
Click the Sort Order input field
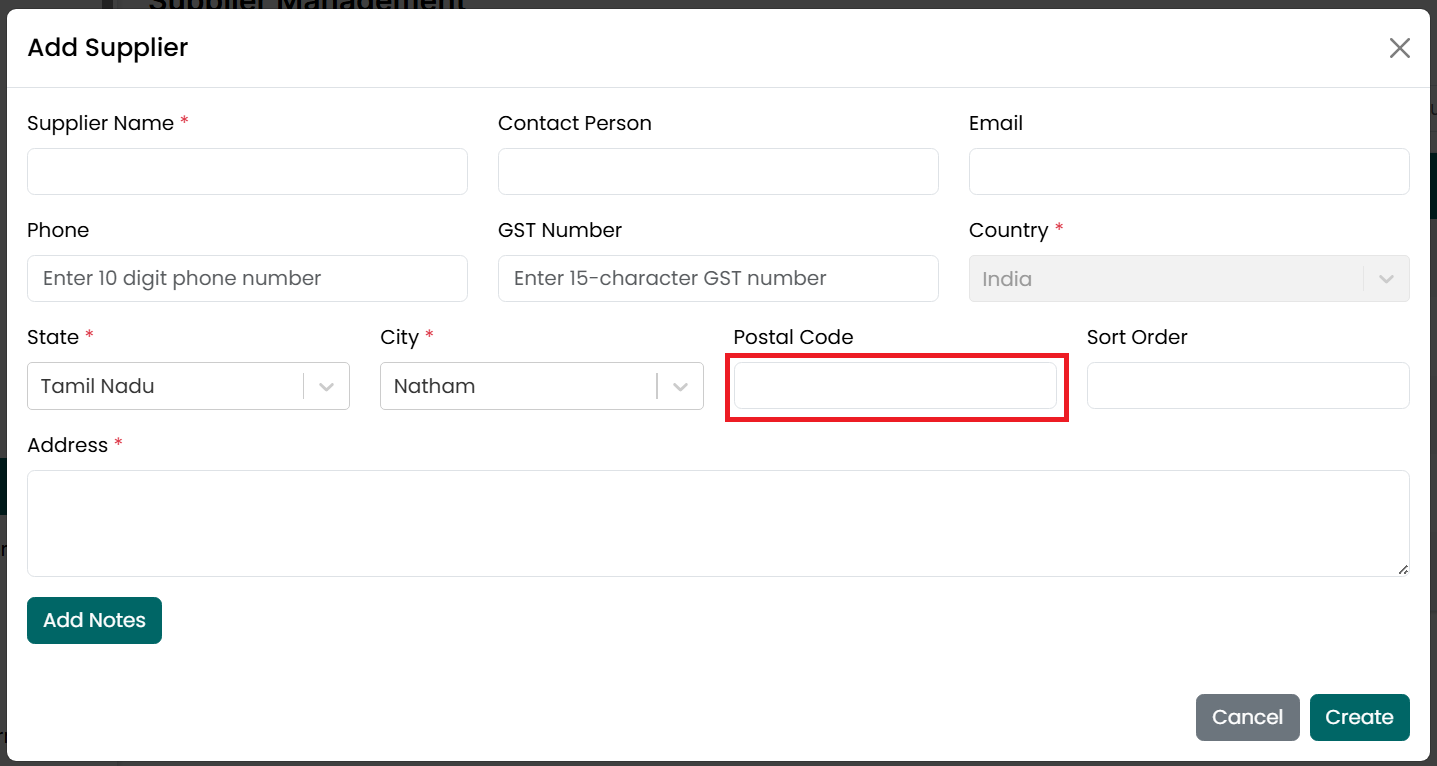click(1248, 386)
